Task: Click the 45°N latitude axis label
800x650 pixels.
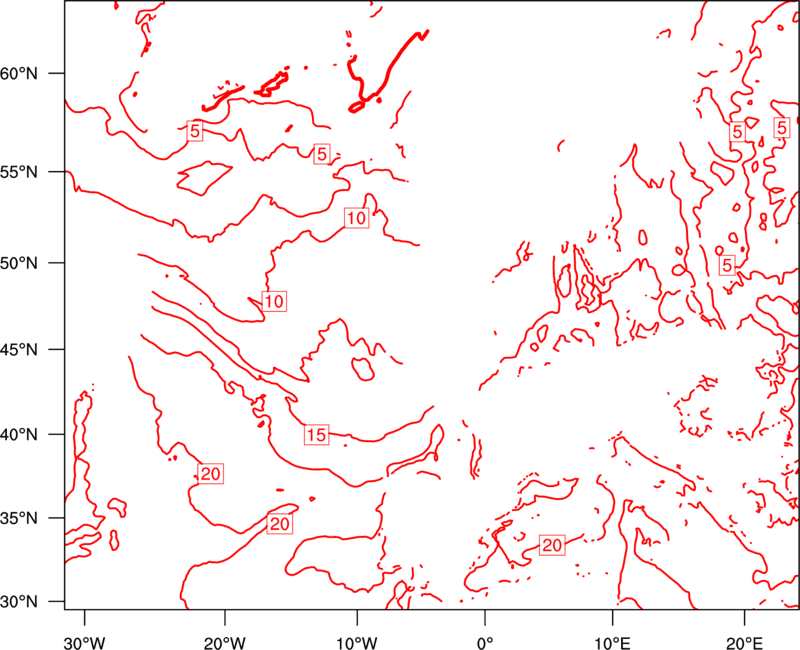Action: tap(19, 350)
